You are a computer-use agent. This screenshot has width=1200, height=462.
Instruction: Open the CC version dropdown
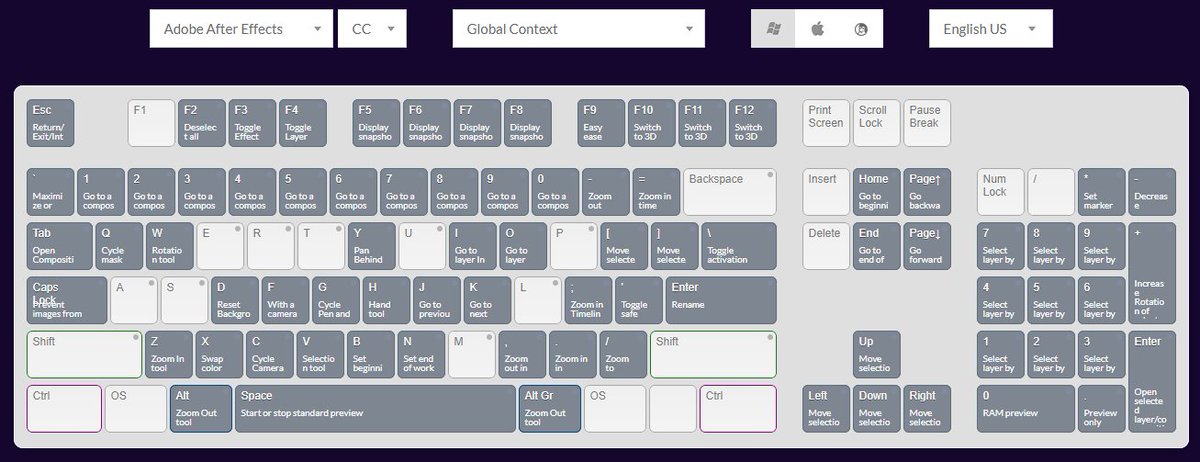point(372,29)
